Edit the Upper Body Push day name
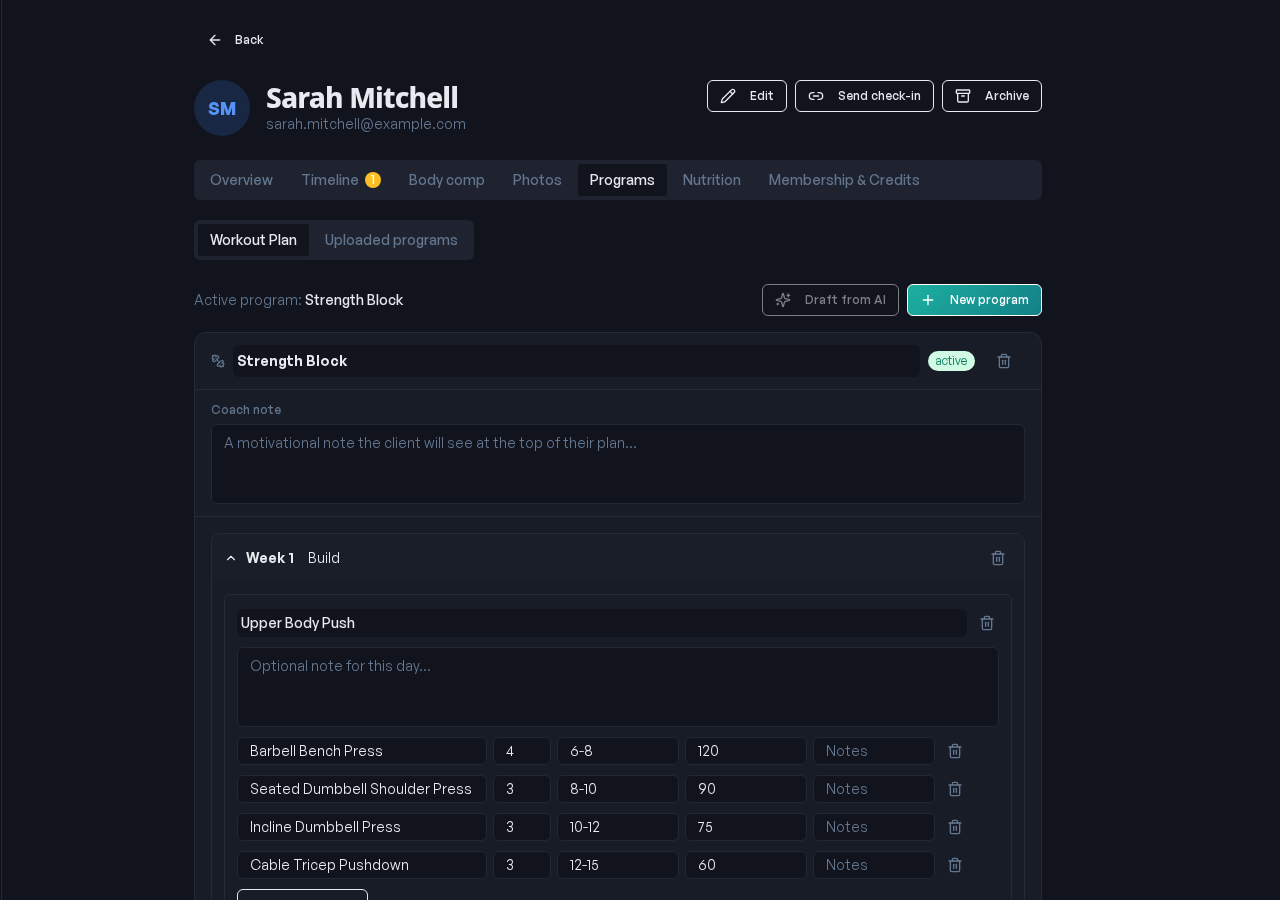 pos(602,623)
